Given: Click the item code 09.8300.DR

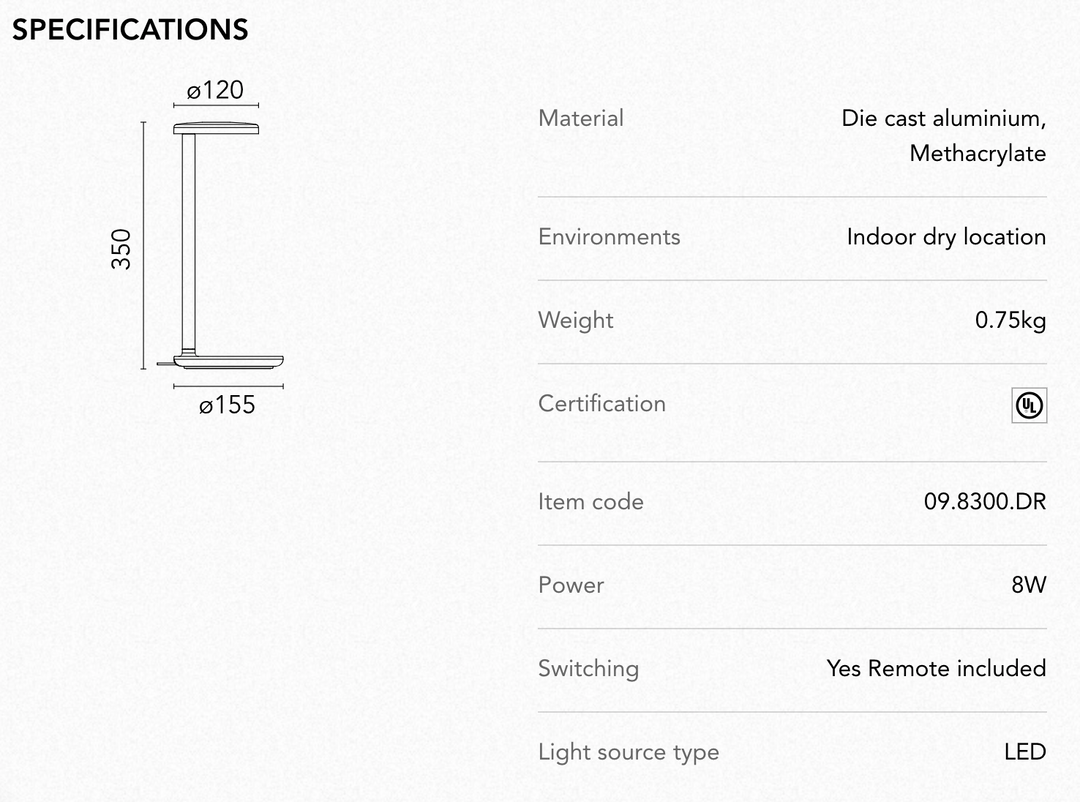Looking at the screenshot, I should [985, 501].
